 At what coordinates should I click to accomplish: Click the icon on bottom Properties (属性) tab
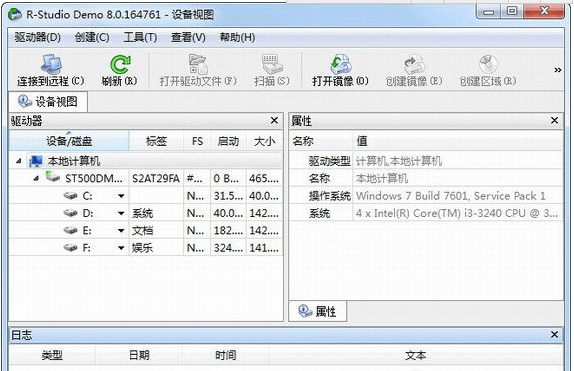pos(305,311)
